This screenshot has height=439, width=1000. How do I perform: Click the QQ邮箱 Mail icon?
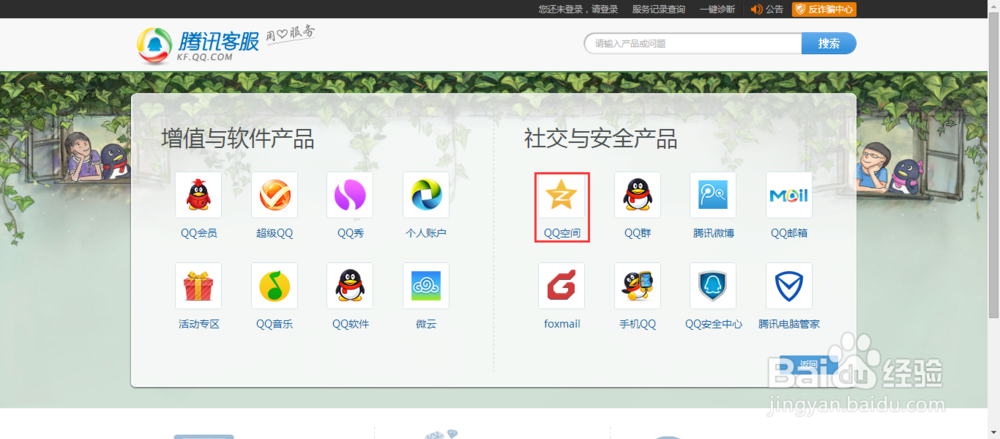[x=789, y=195]
